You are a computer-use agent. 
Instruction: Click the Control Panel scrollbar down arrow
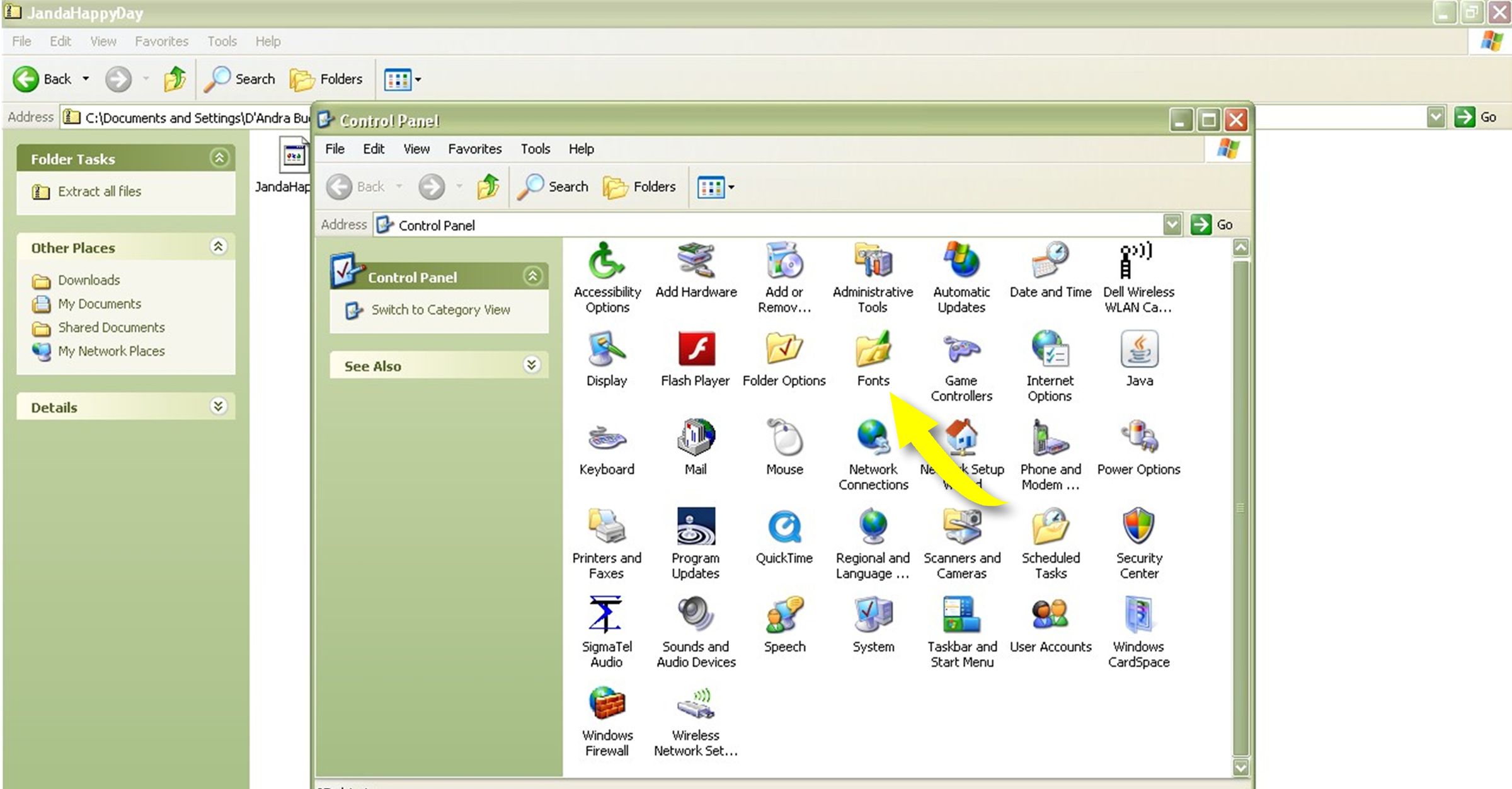pyautogui.click(x=1240, y=767)
